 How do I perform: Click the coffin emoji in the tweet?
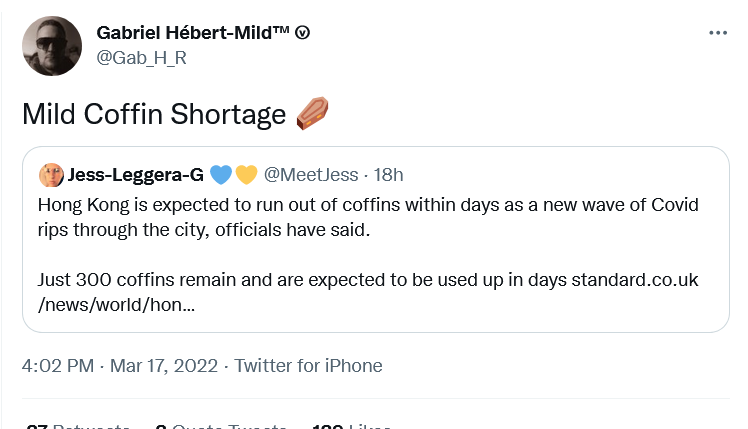(x=312, y=114)
